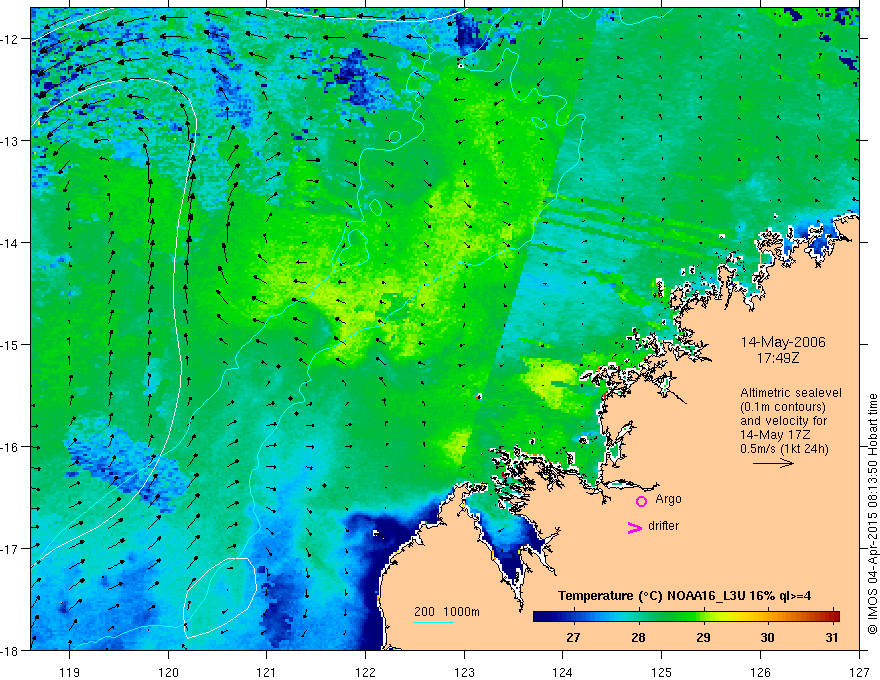
Task: Click the 'drifter' legend label
Action: (x=663, y=526)
